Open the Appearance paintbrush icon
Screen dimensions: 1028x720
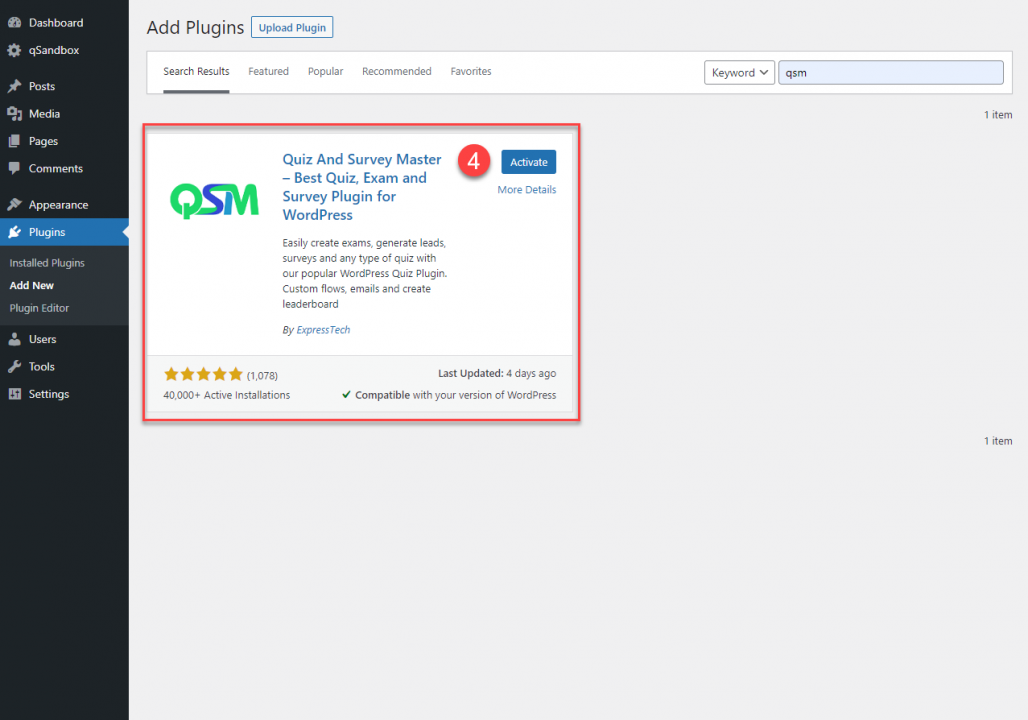pos(15,204)
